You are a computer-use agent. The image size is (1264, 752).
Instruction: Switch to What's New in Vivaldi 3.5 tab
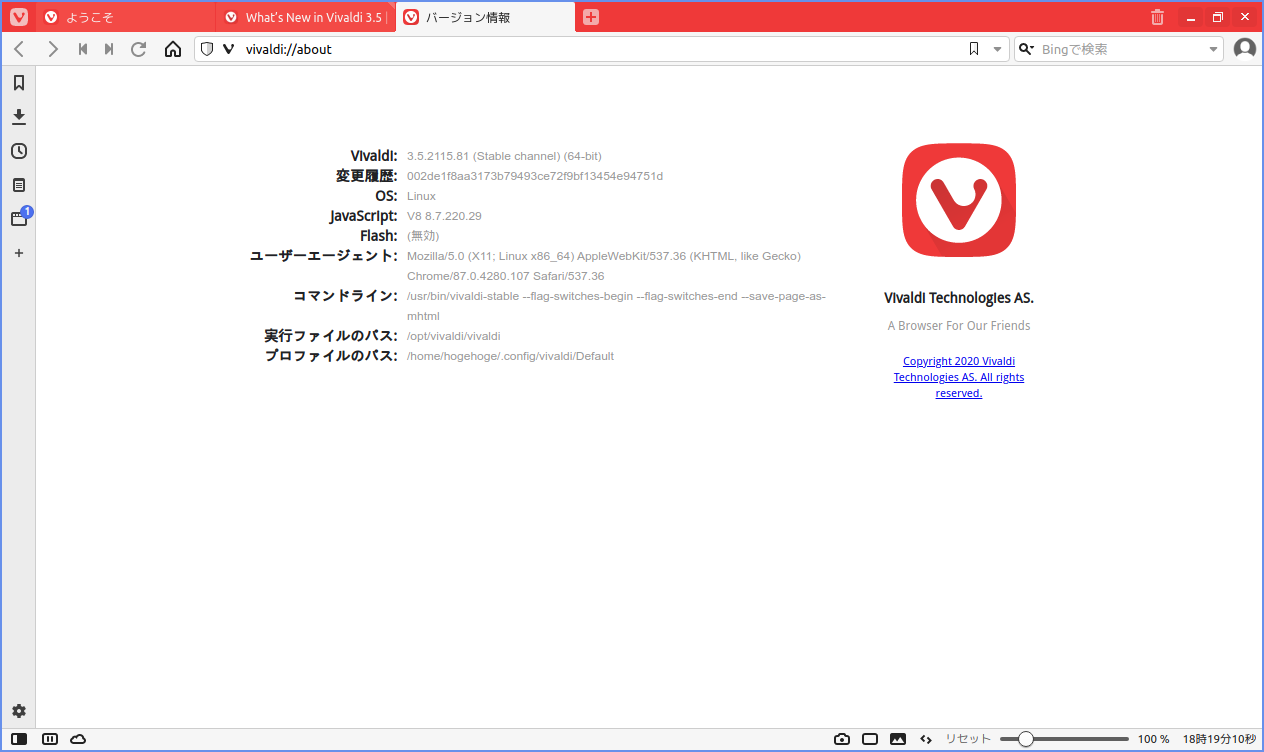point(306,17)
